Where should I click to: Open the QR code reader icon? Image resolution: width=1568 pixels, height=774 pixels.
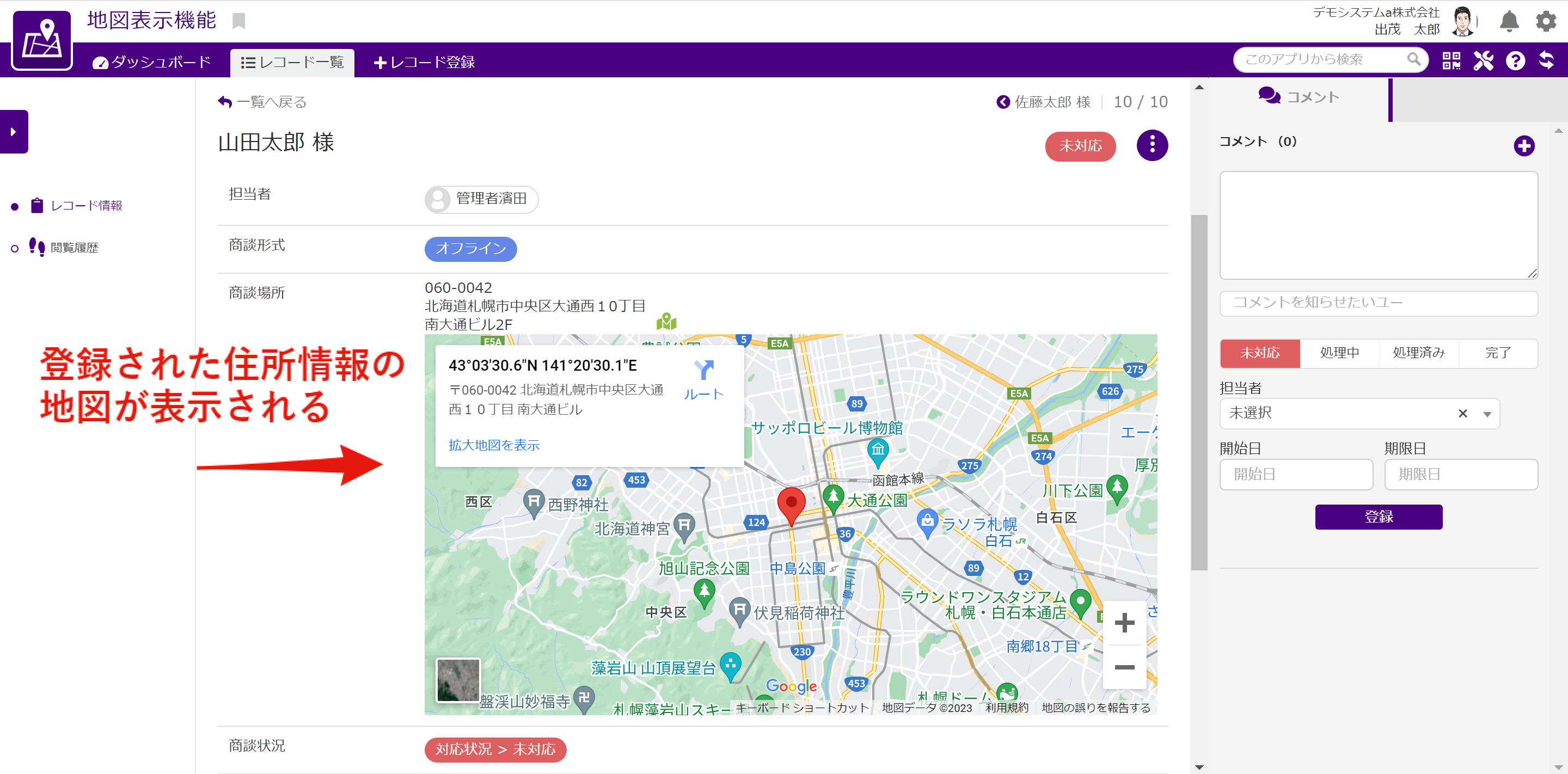pos(1451,60)
